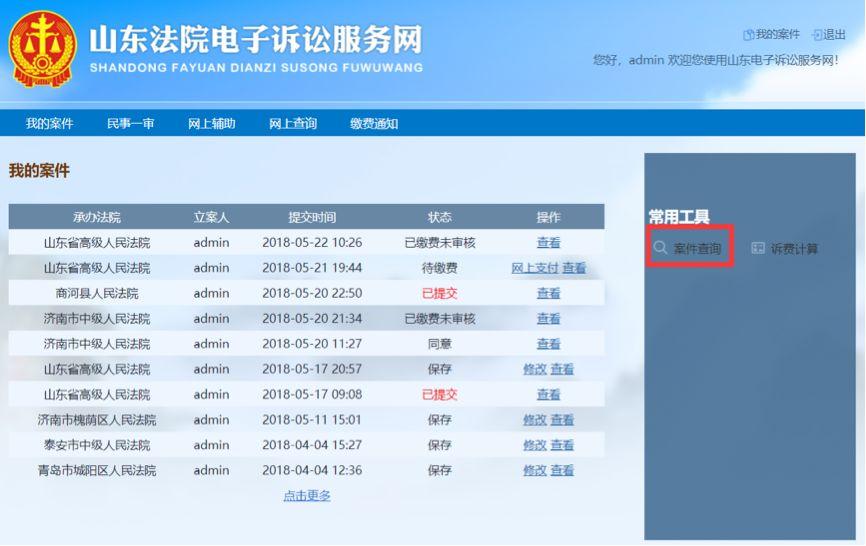Click 修改 for the 2018-05-17 20:57 case

click(x=535, y=369)
